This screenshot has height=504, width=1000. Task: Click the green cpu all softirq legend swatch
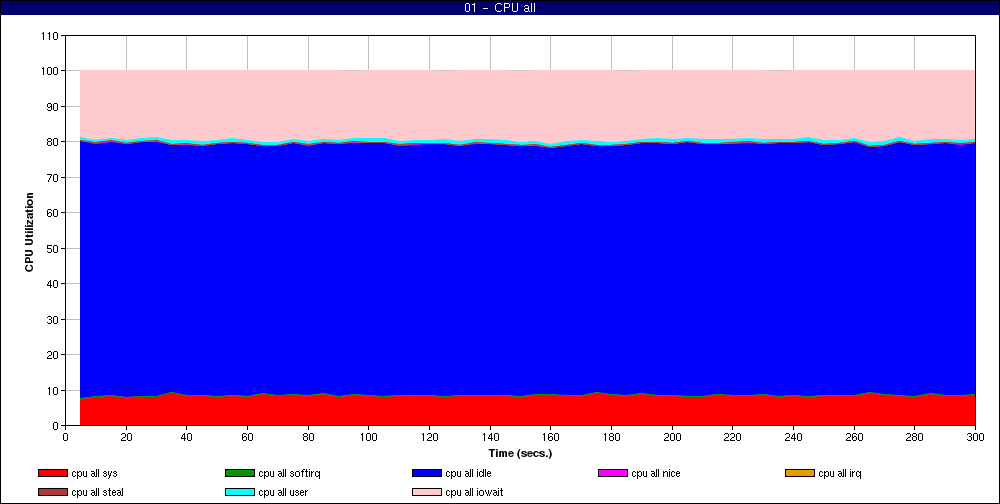click(240, 473)
